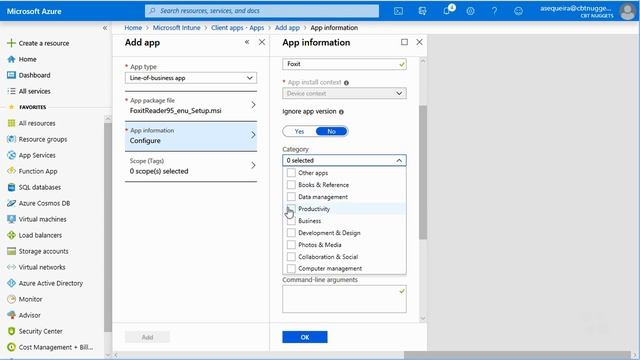
Task: Click the All resources grid icon
Action: pyautogui.click(x=11, y=123)
